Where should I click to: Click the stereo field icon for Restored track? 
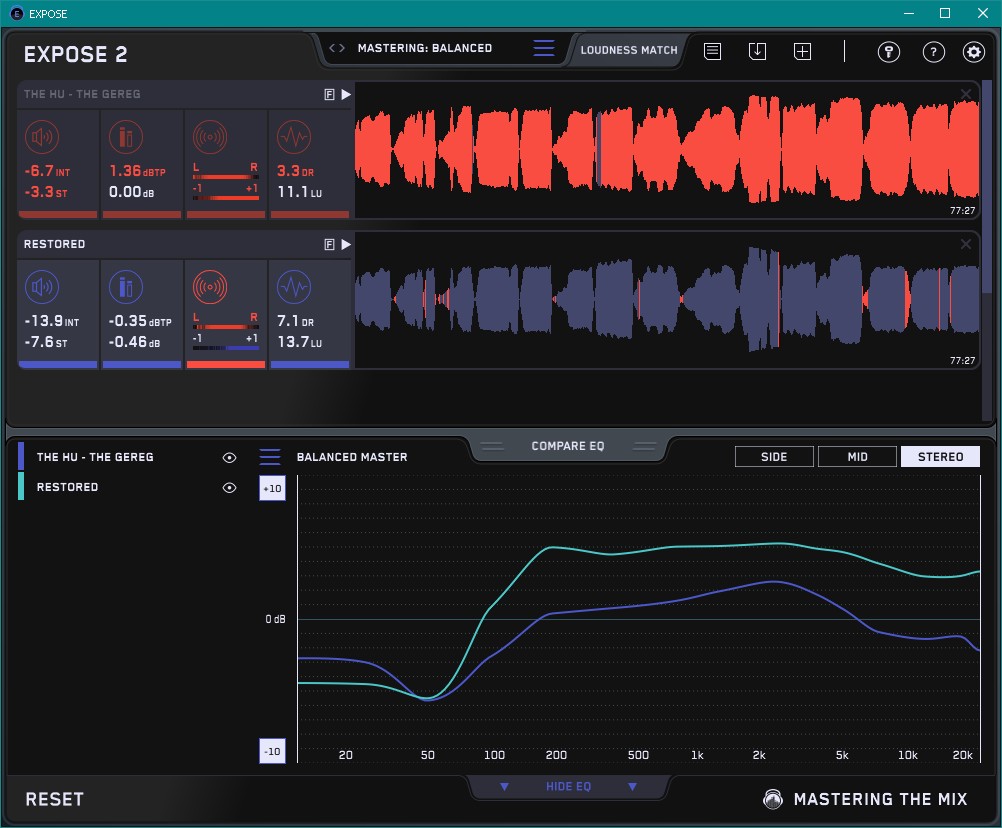point(209,287)
